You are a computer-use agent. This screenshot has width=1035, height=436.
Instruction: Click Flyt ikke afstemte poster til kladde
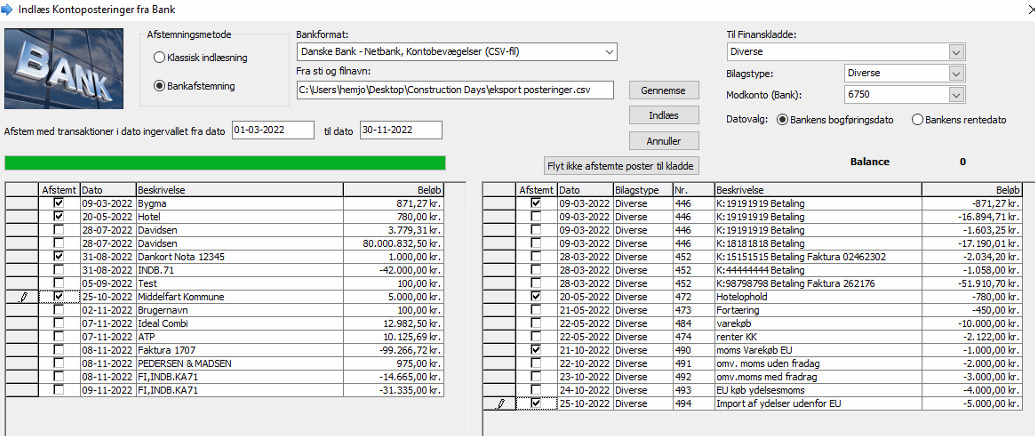(620, 165)
